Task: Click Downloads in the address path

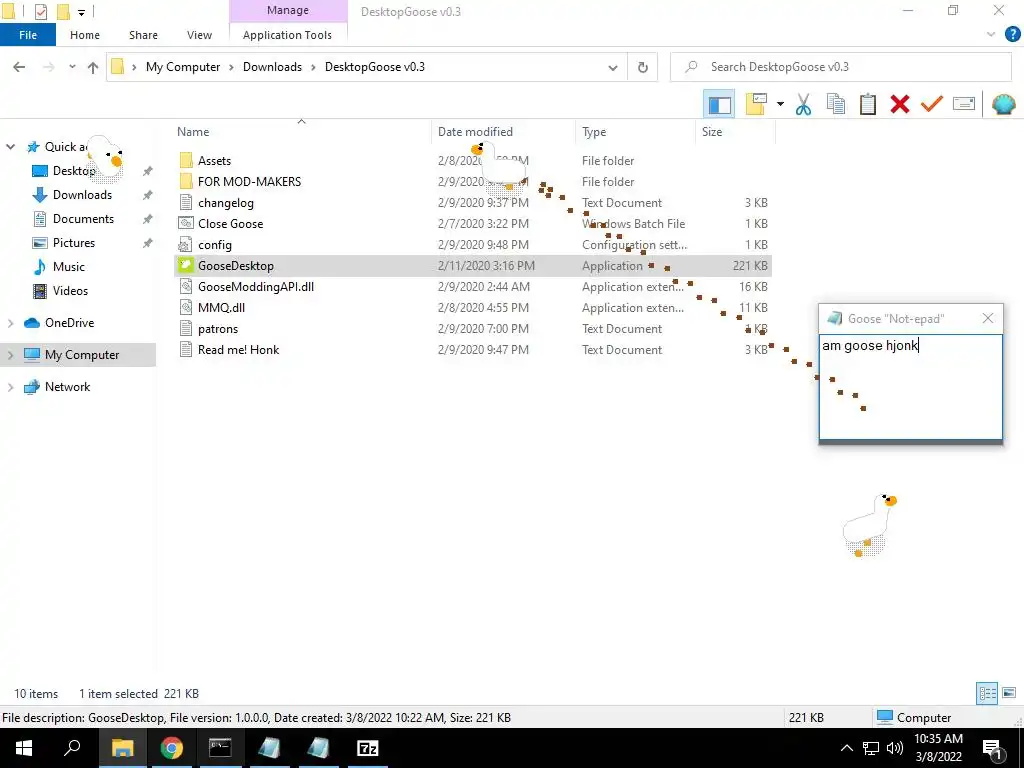Action: coord(272,67)
